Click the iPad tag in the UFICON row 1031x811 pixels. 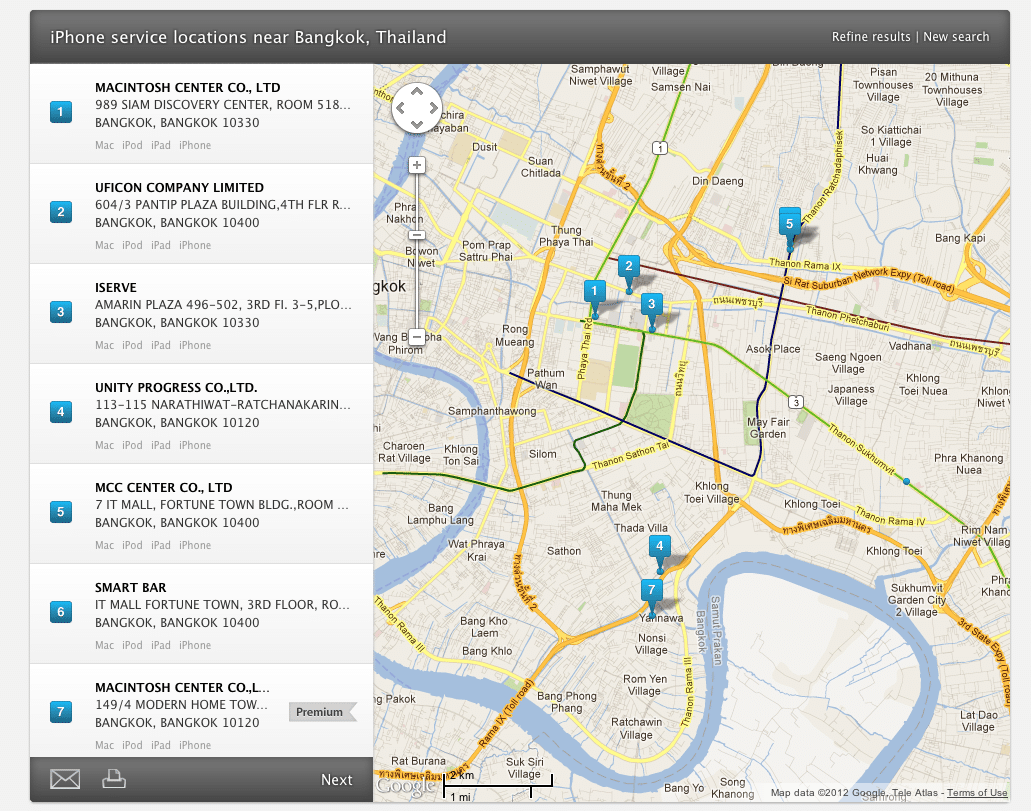pos(161,245)
